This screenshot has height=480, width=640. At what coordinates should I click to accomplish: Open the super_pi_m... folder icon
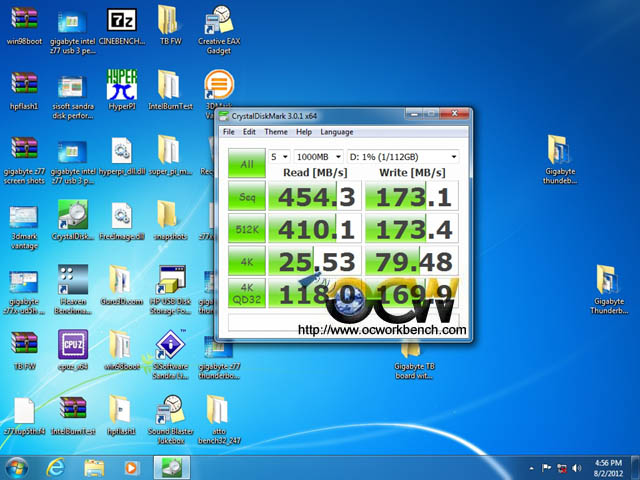point(169,149)
